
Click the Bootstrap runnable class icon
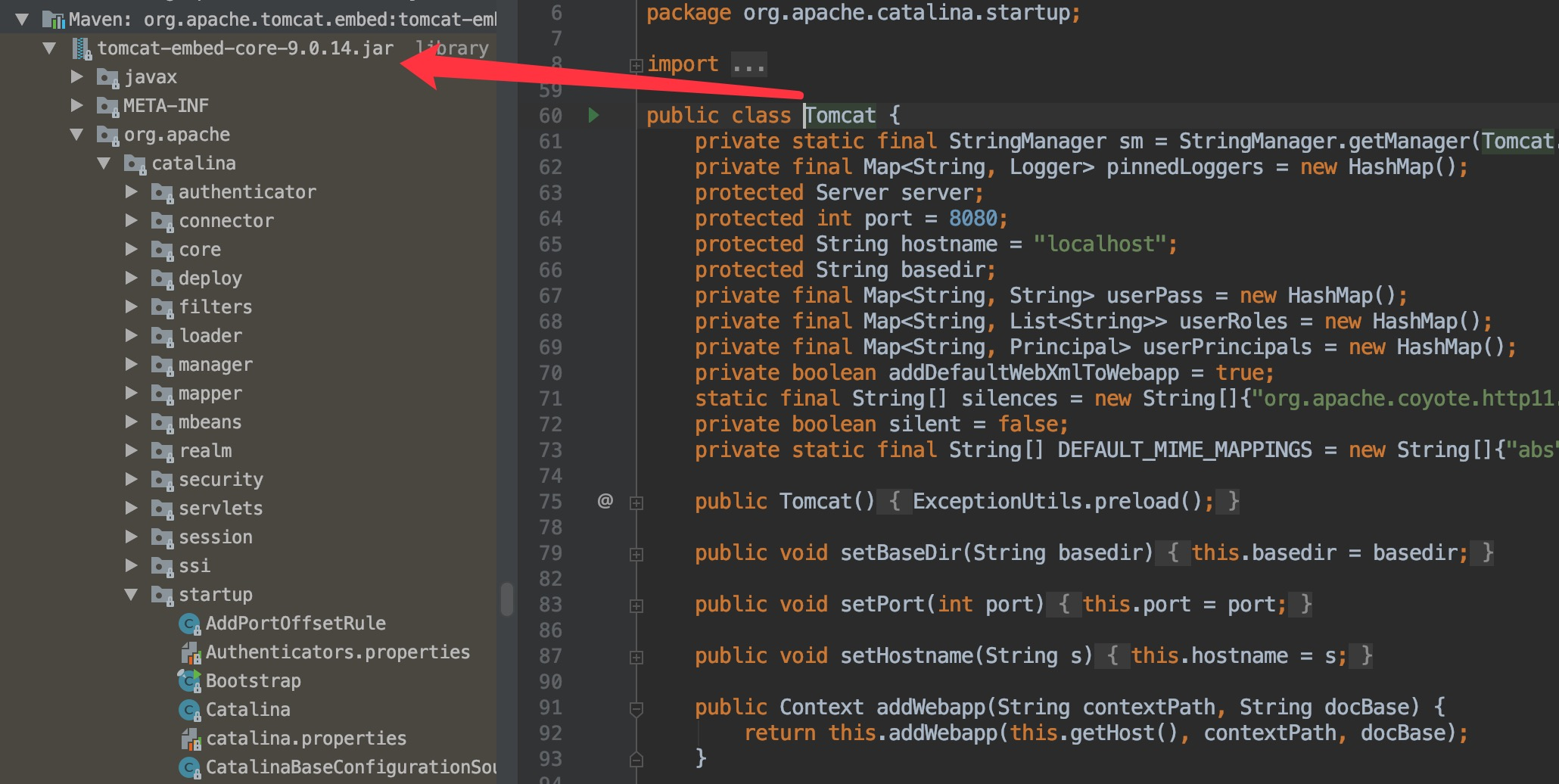pos(189,681)
